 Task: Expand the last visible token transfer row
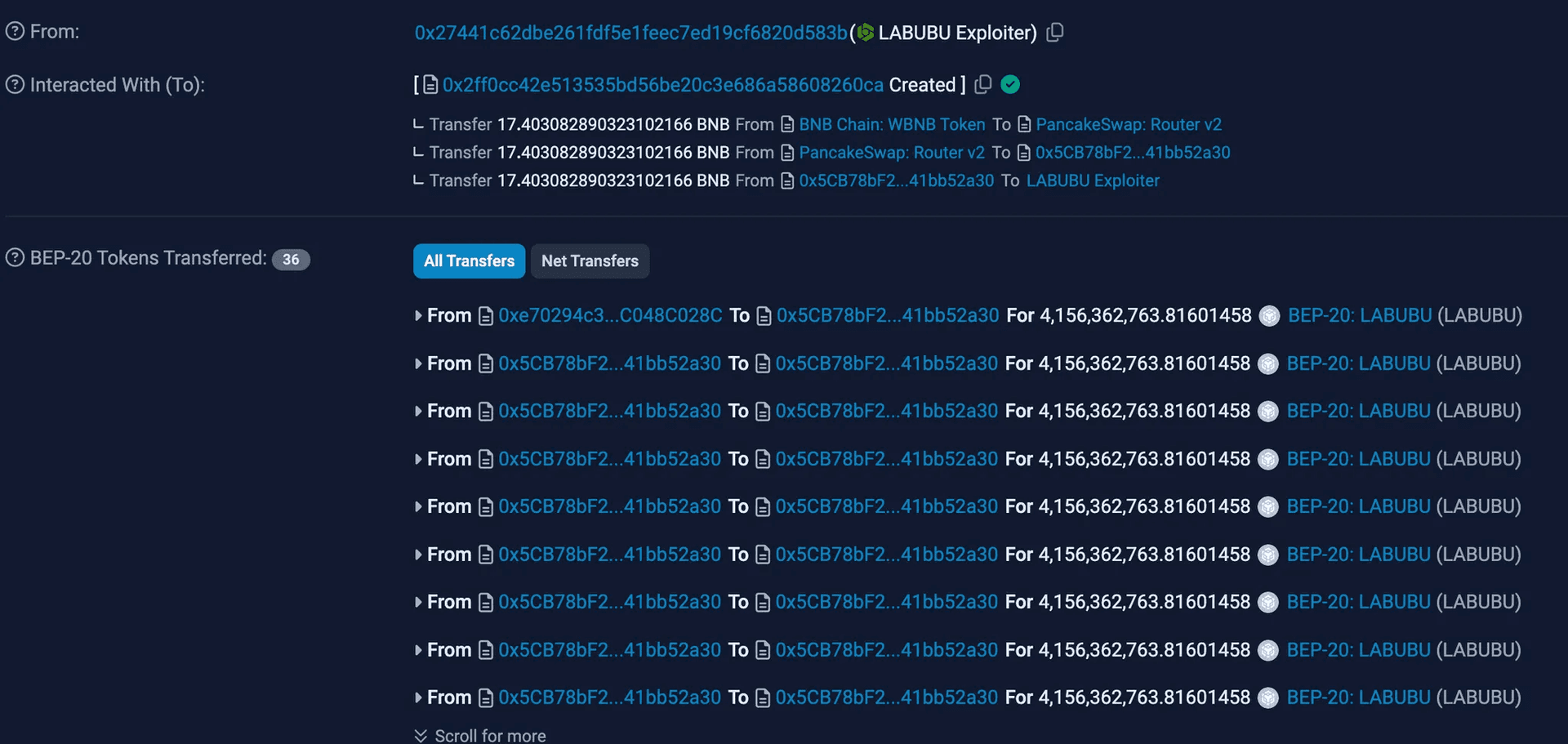coord(418,697)
